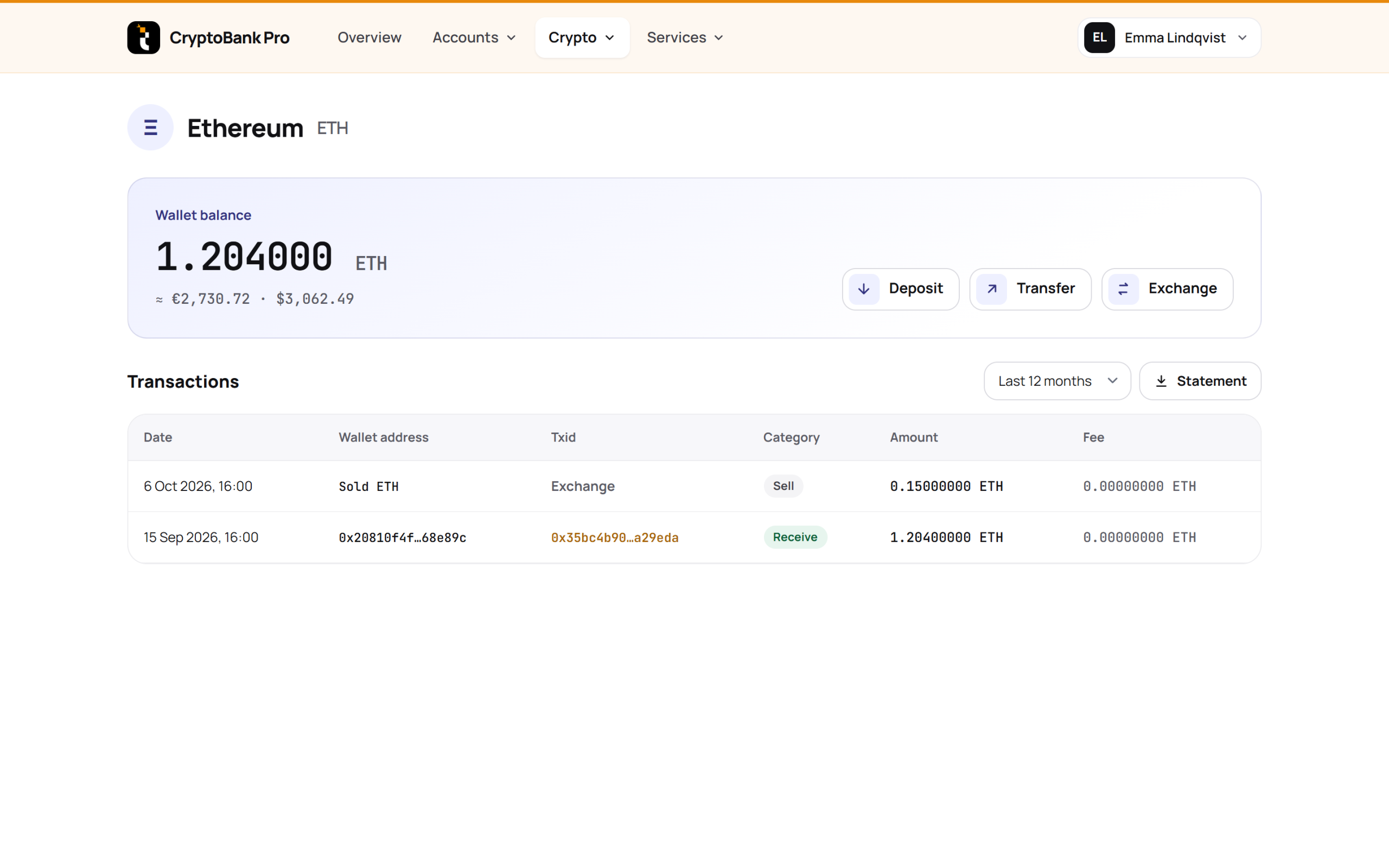Click the Sell category badge
The image size is (1389, 868).
tap(783, 486)
